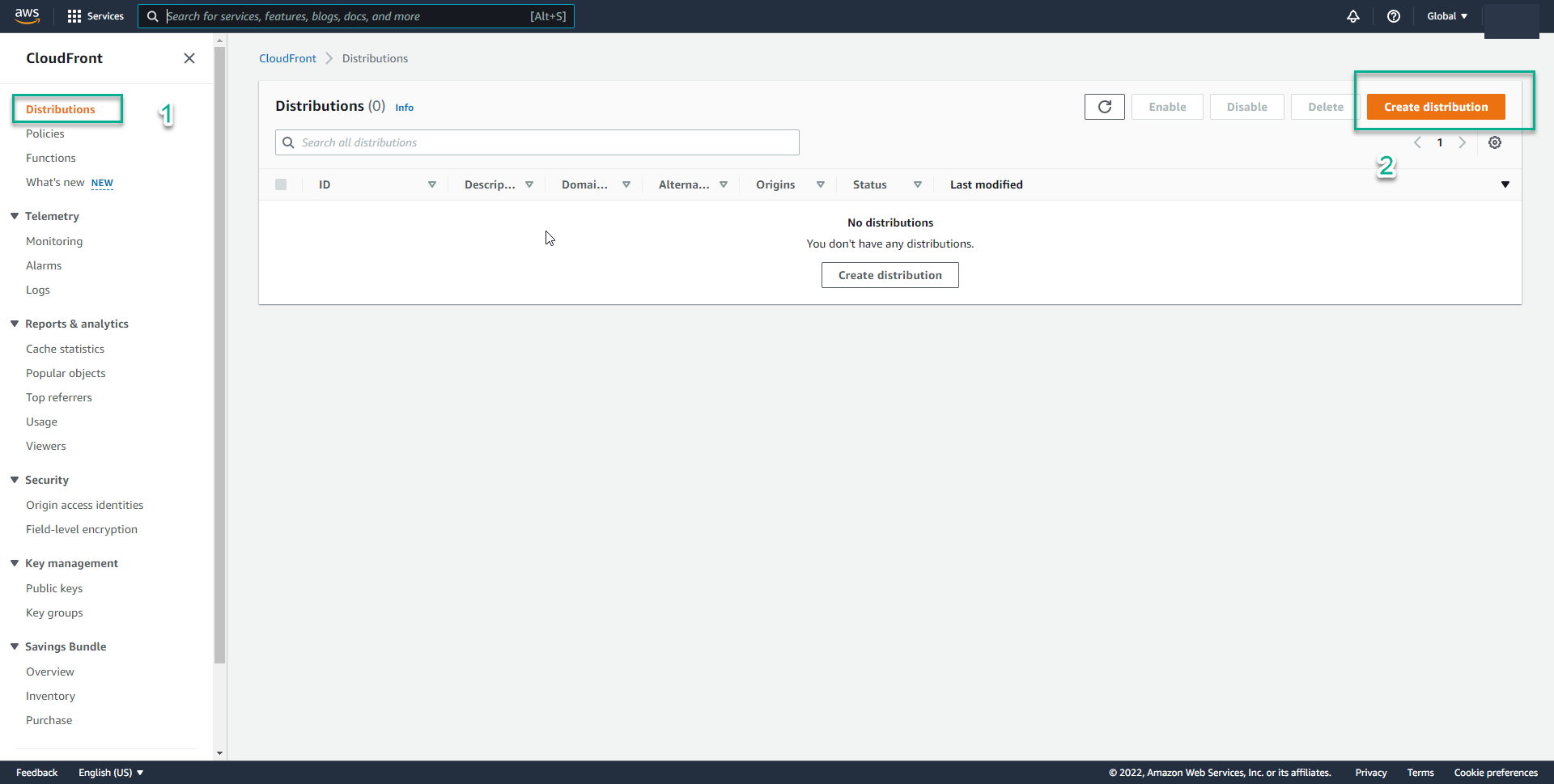
Task: Collapse the Telemetry section
Action: (x=15, y=216)
